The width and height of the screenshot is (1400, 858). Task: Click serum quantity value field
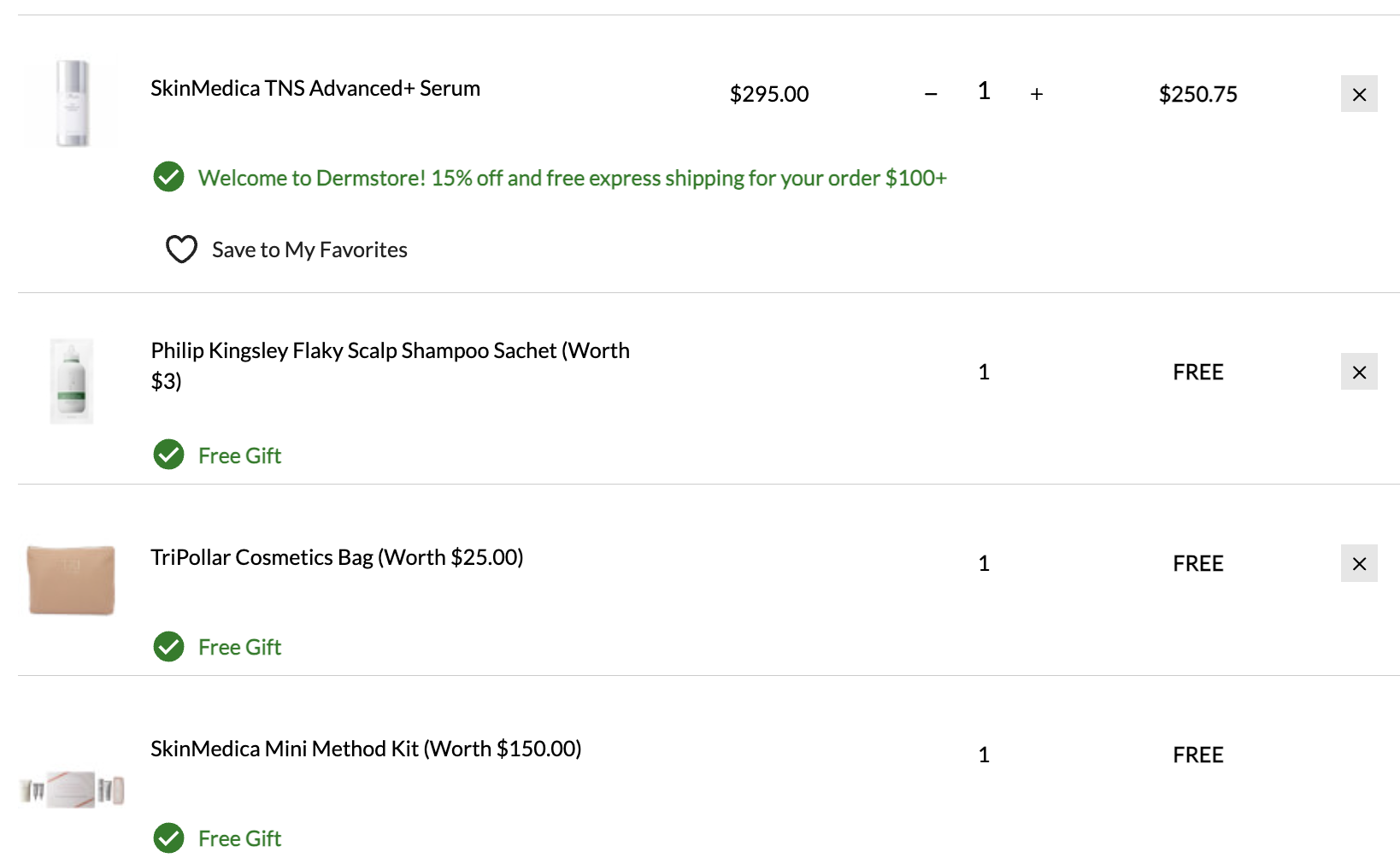pyautogui.click(x=984, y=91)
